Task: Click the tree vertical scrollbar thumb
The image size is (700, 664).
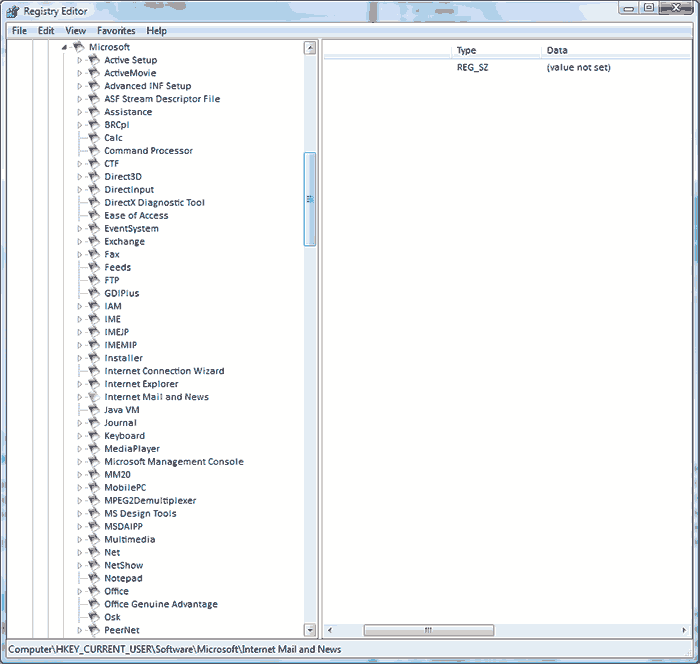Action: [x=310, y=199]
